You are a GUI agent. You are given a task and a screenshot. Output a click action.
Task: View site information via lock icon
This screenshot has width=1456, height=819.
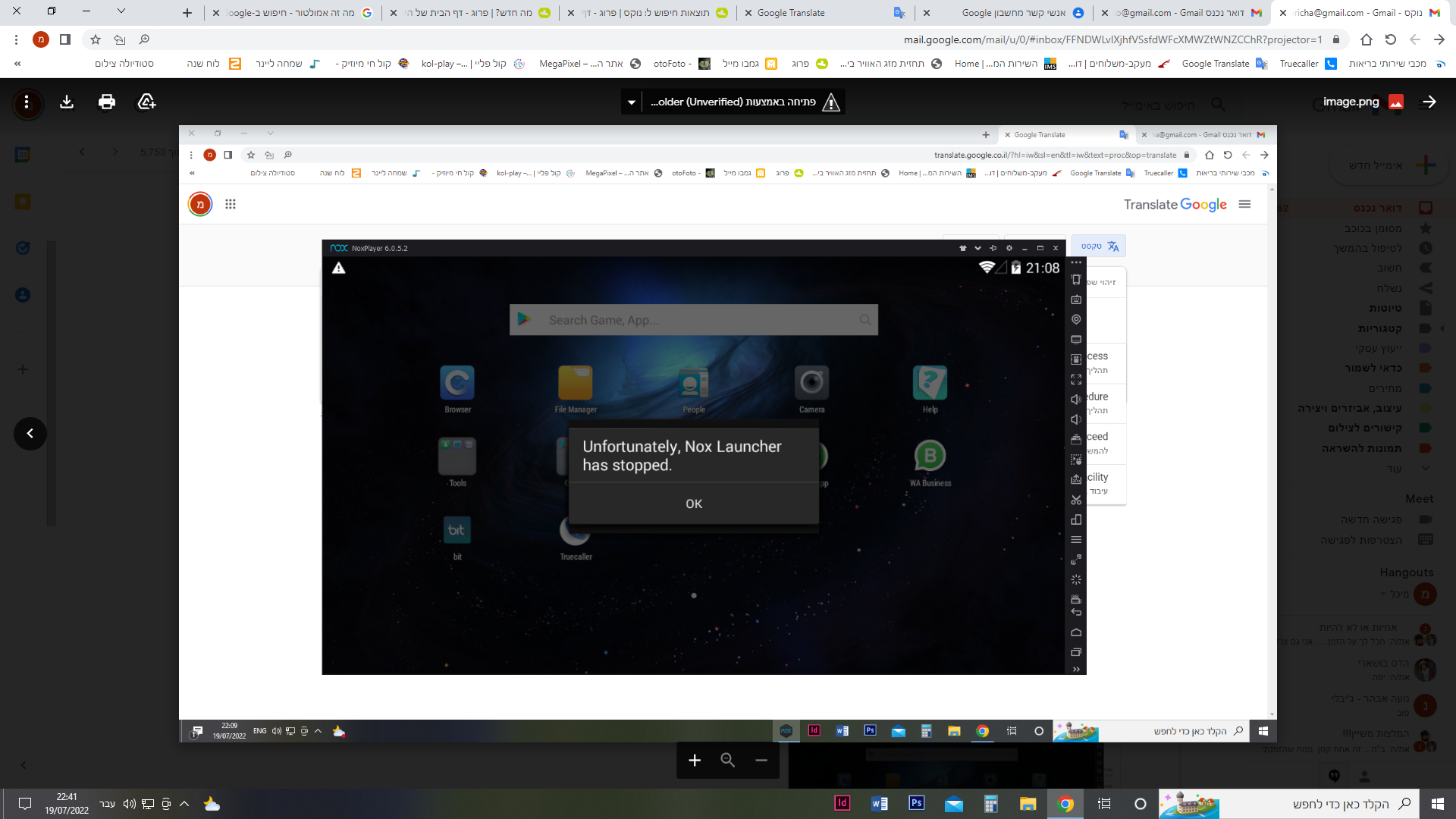1336,39
